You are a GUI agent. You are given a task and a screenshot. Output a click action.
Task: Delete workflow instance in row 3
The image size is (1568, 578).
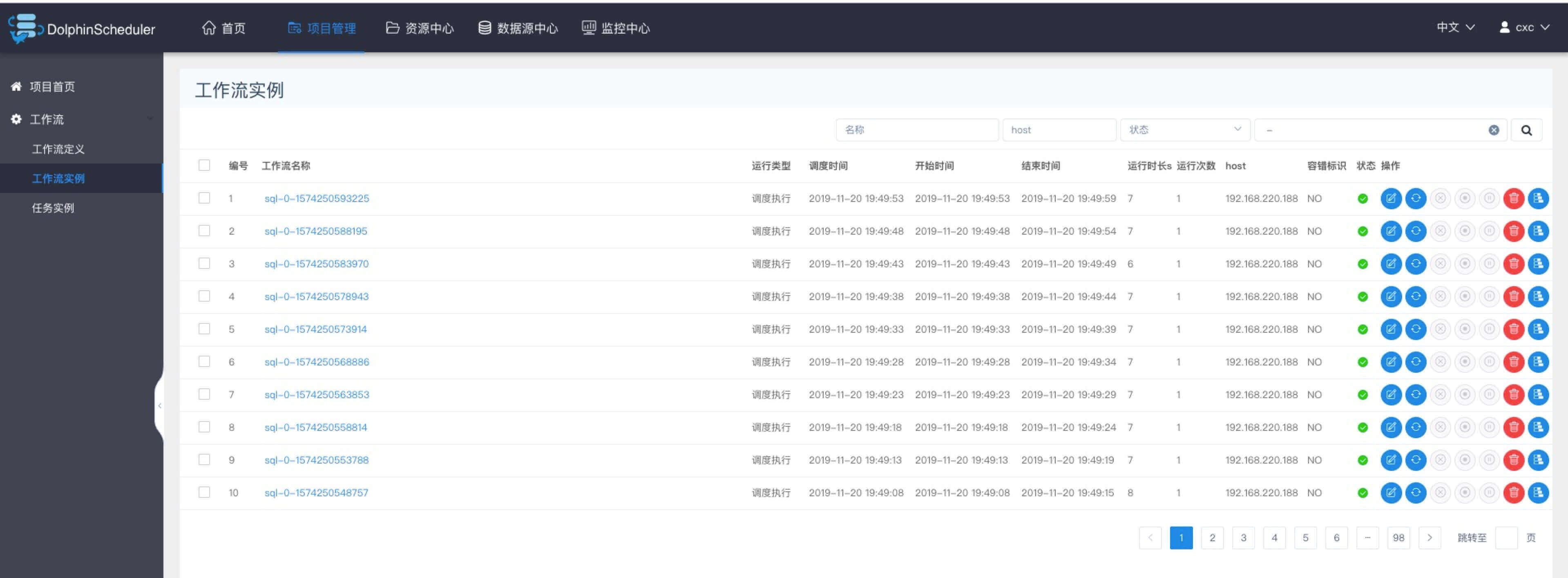pyautogui.click(x=1513, y=264)
